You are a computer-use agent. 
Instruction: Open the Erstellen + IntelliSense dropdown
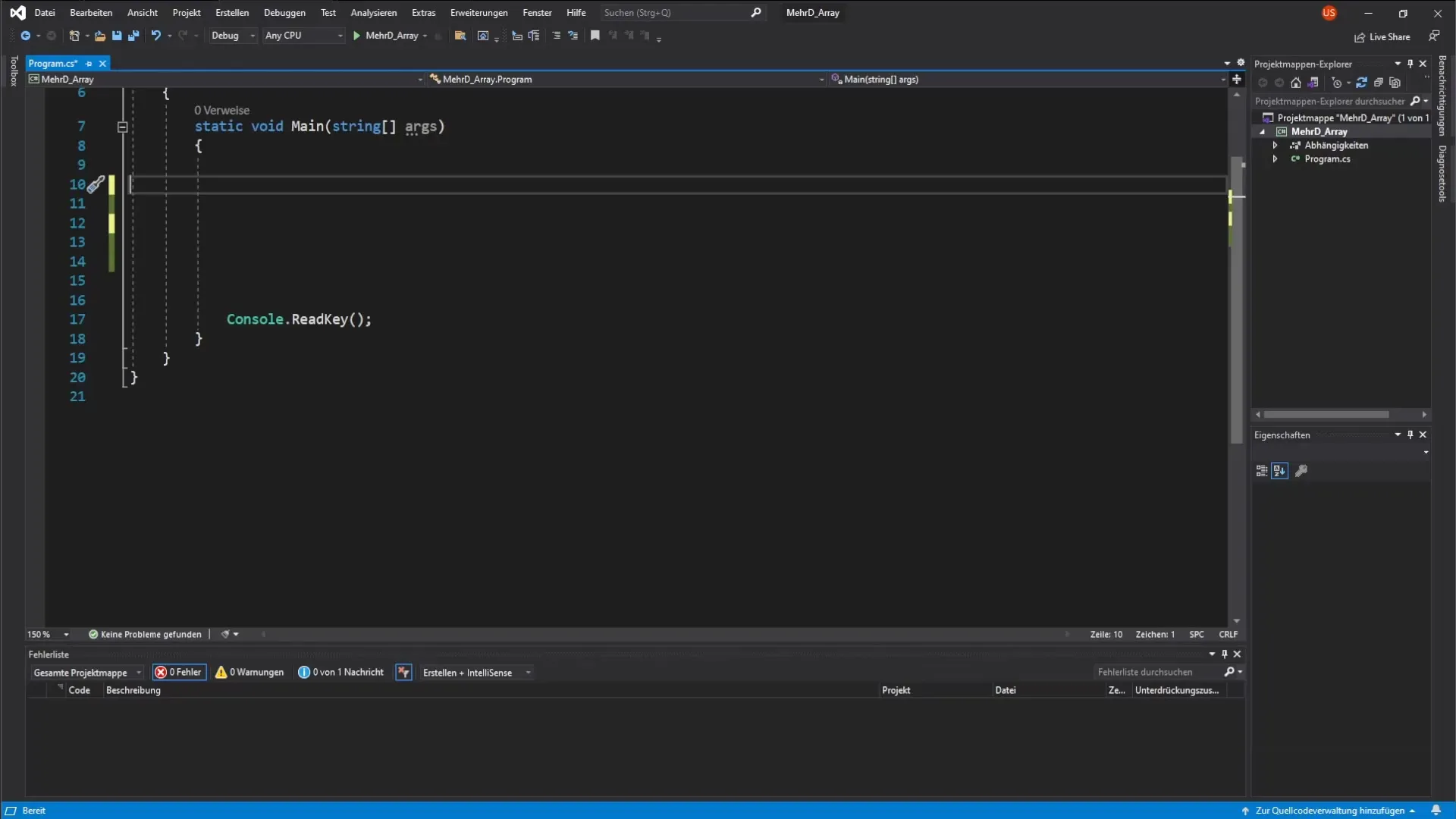coord(476,673)
